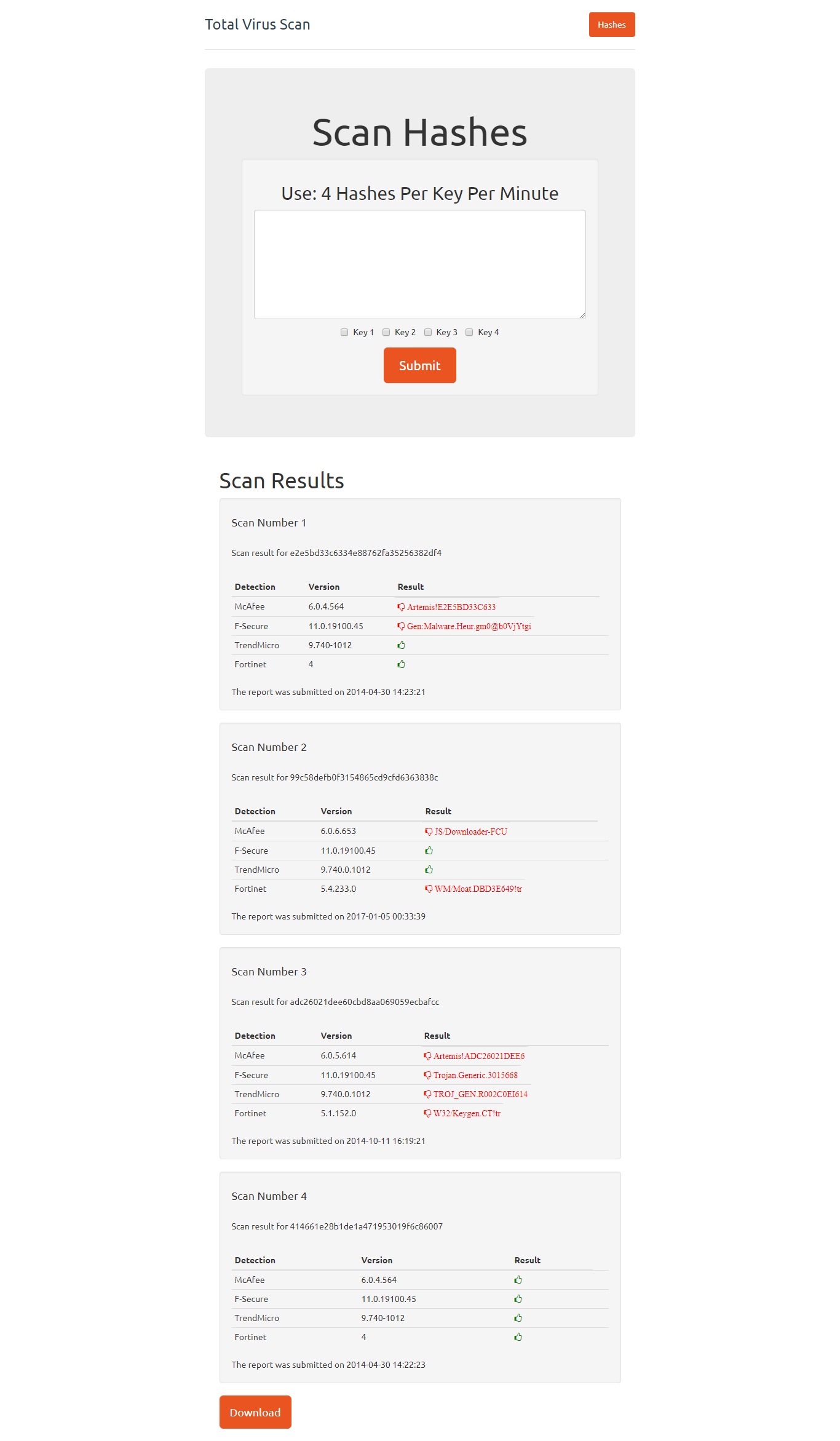The height and width of the screenshot is (1441, 840).
Task: Select hash 99c58defb0f3154865cd9cfd6363838c text
Action: (364, 777)
